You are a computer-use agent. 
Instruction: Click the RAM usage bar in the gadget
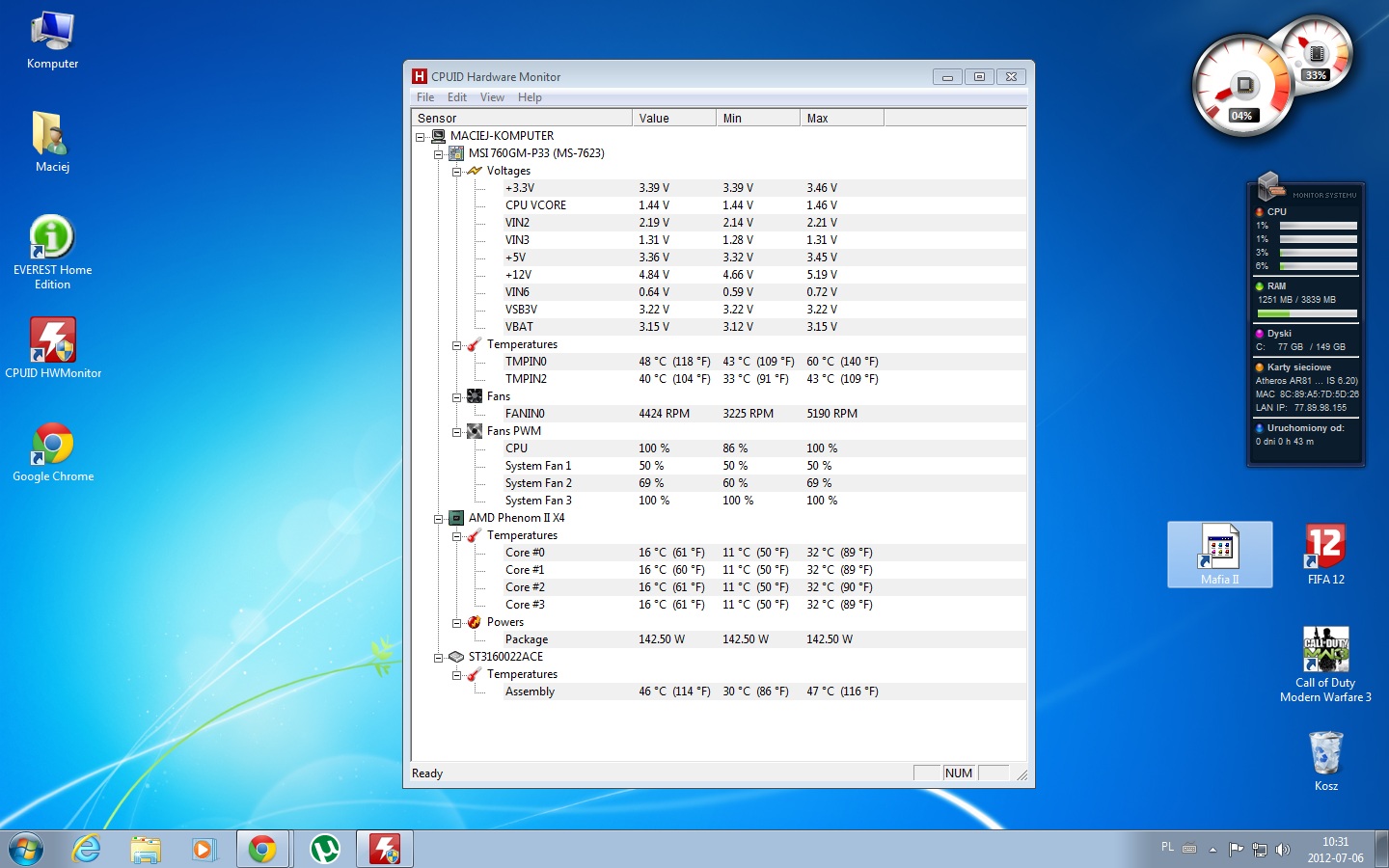click(1307, 313)
